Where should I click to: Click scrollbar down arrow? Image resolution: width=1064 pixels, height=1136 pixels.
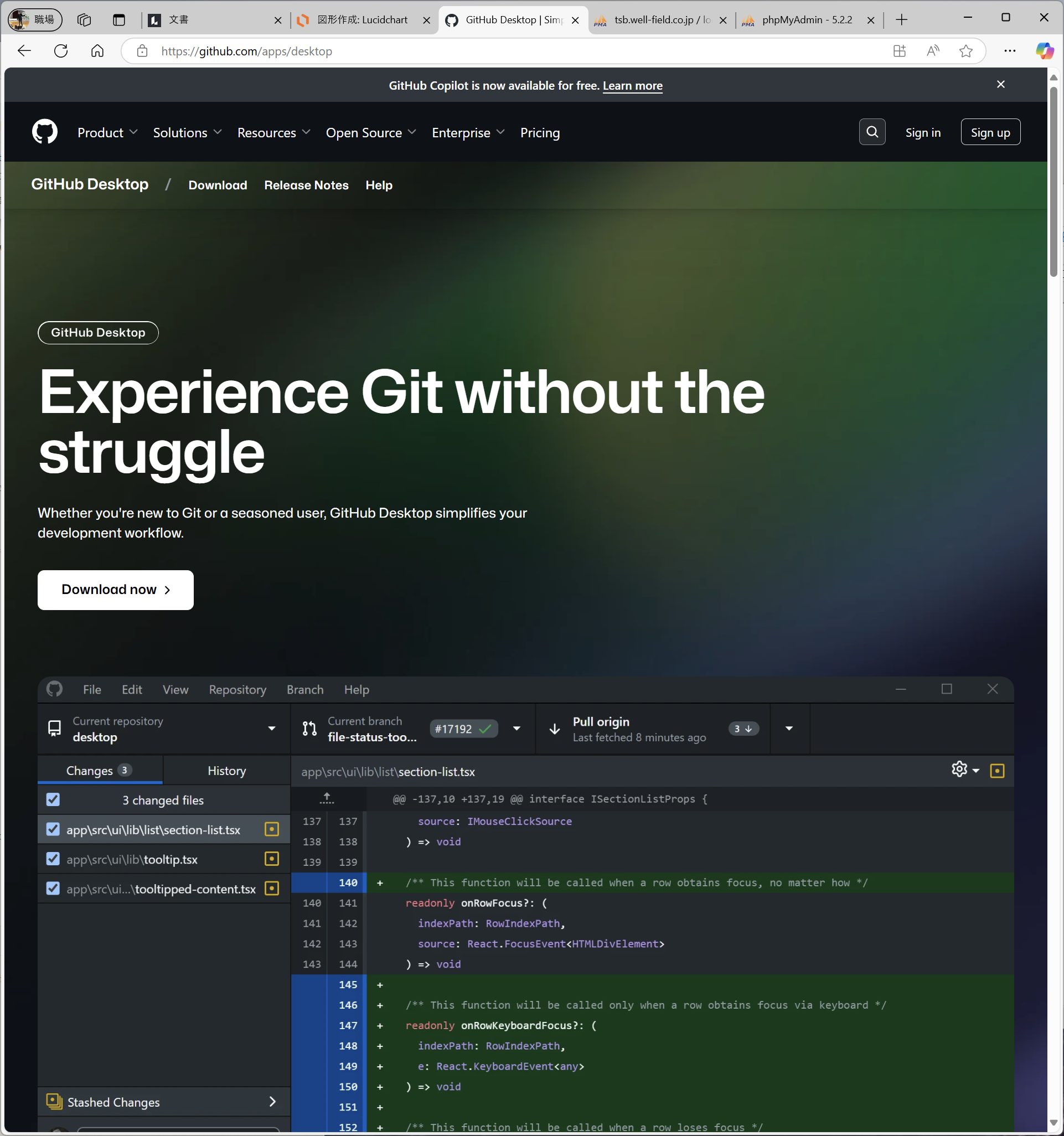(1053, 1123)
